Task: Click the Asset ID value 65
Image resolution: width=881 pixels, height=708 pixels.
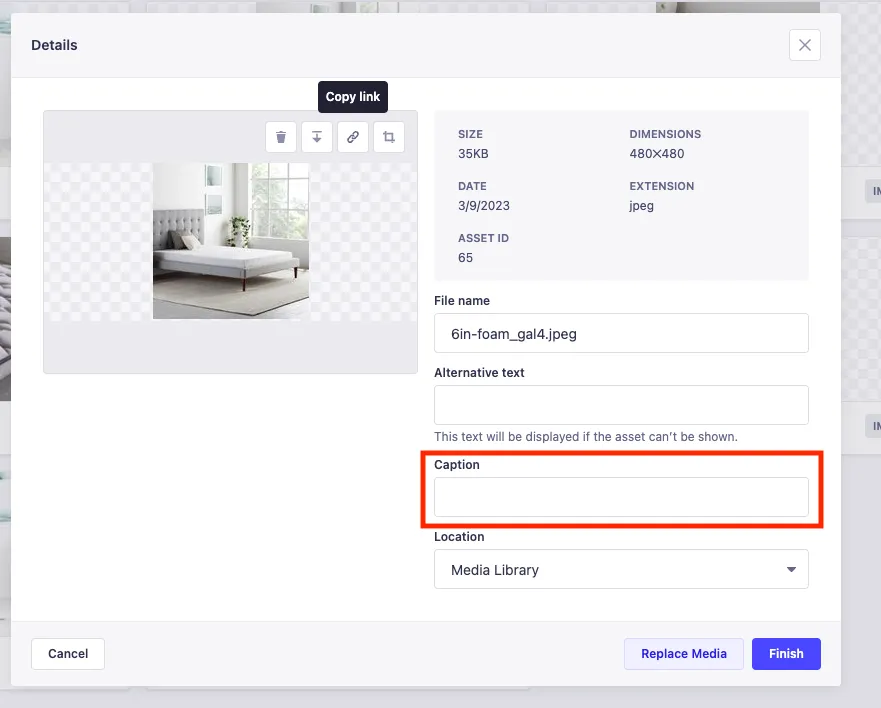Action: click(x=466, y=258)
